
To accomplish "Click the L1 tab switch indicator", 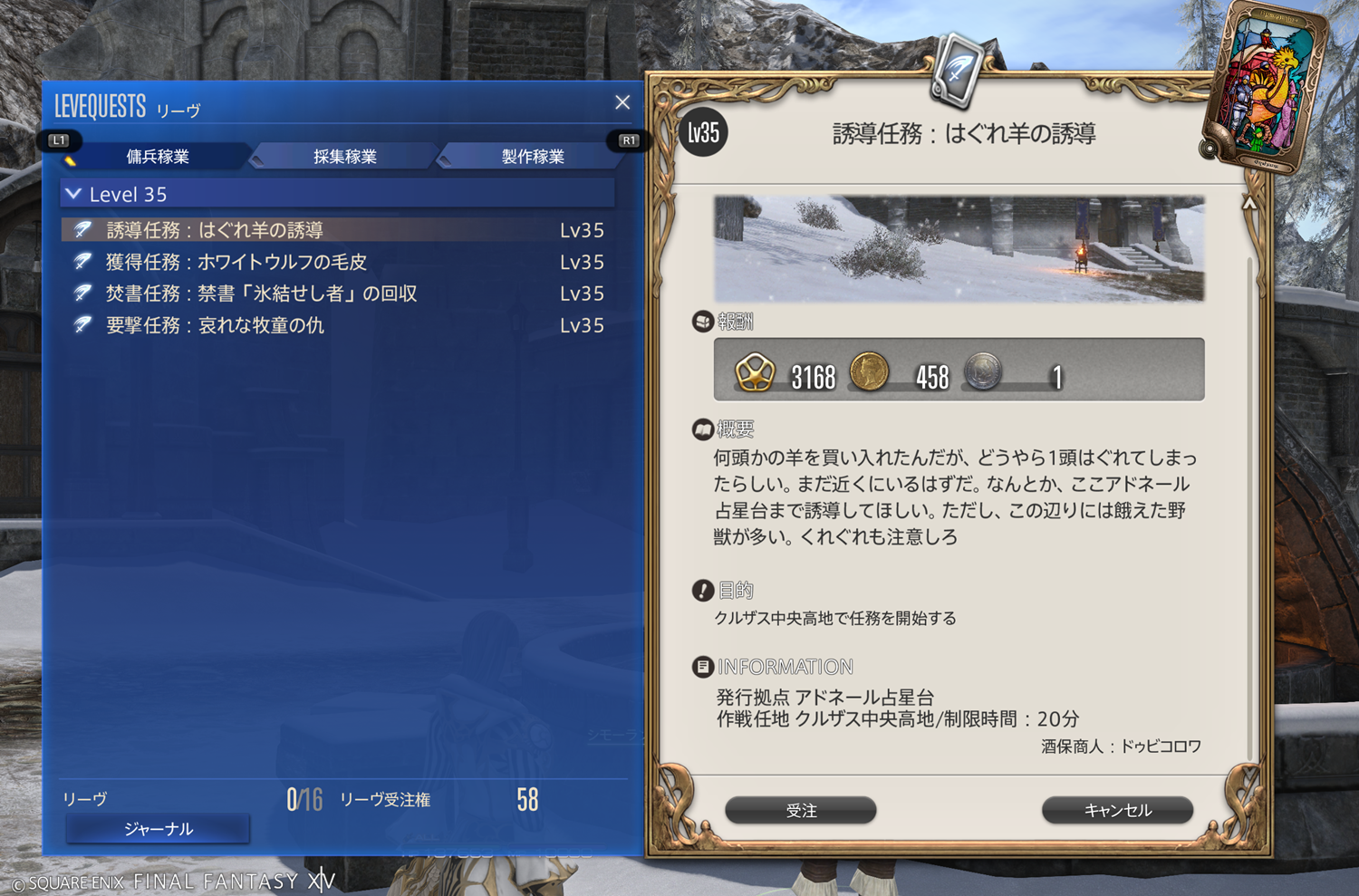I will click(x=59, y=140).
